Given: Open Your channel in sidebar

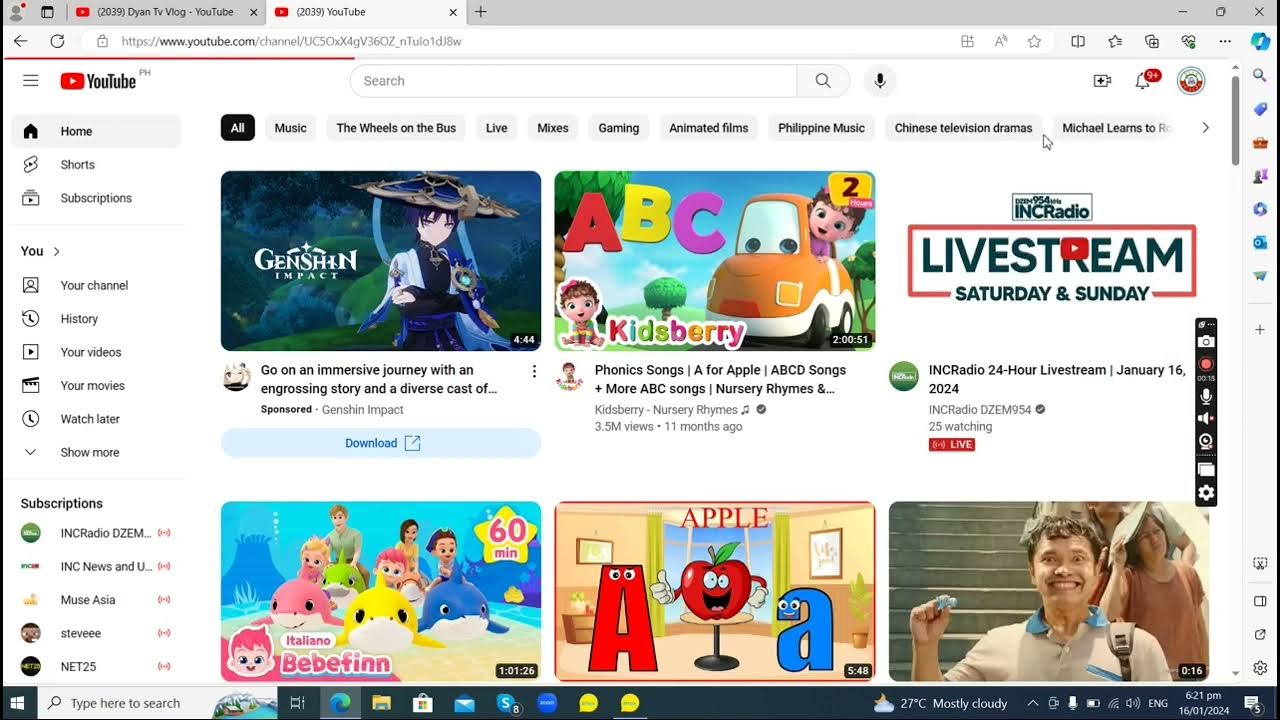Looking at the screenshot, I should [x=96, y=285].
